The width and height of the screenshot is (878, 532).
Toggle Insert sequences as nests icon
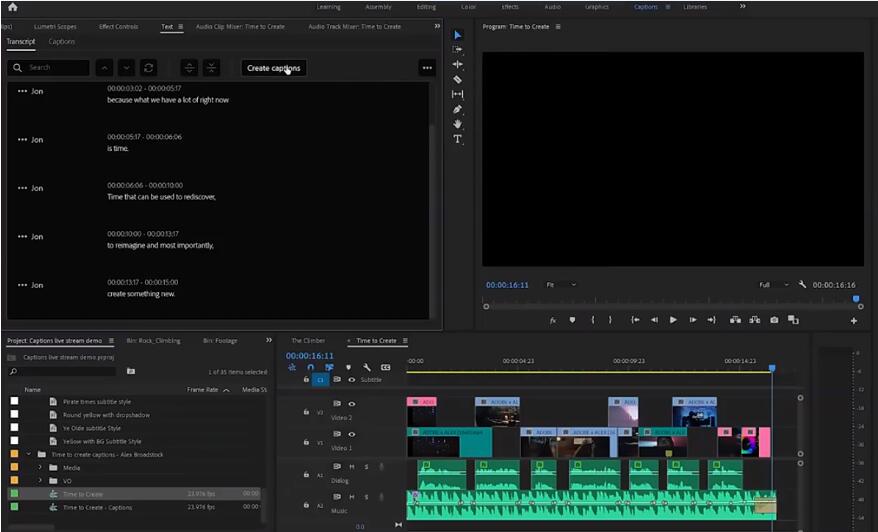(292, 367)
